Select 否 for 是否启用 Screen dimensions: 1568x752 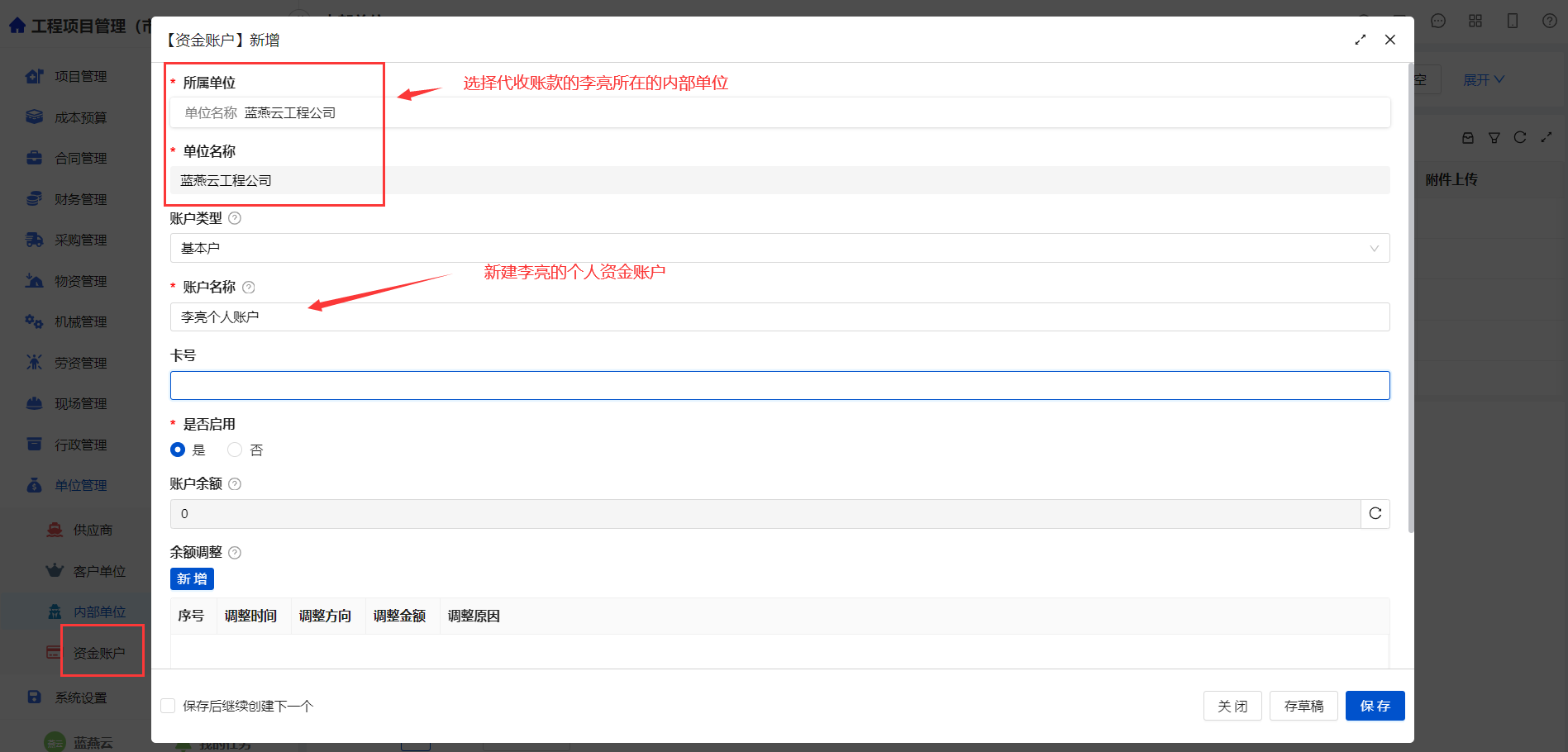pos(235,450)
